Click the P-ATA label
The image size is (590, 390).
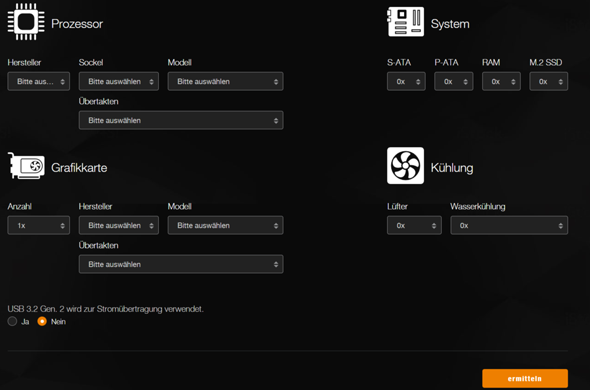click(x=446, y=62)
